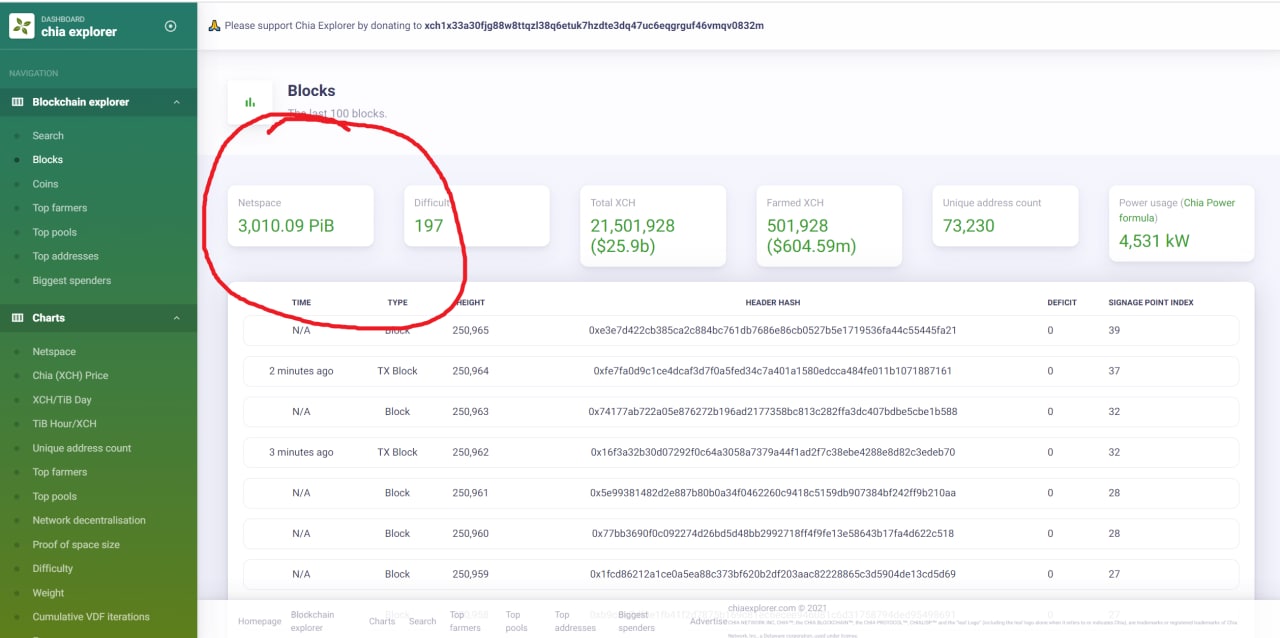The image size is (1280, 638).
Task: Select Blocks in the sidebar navigation
Action: tap(47, 160)
